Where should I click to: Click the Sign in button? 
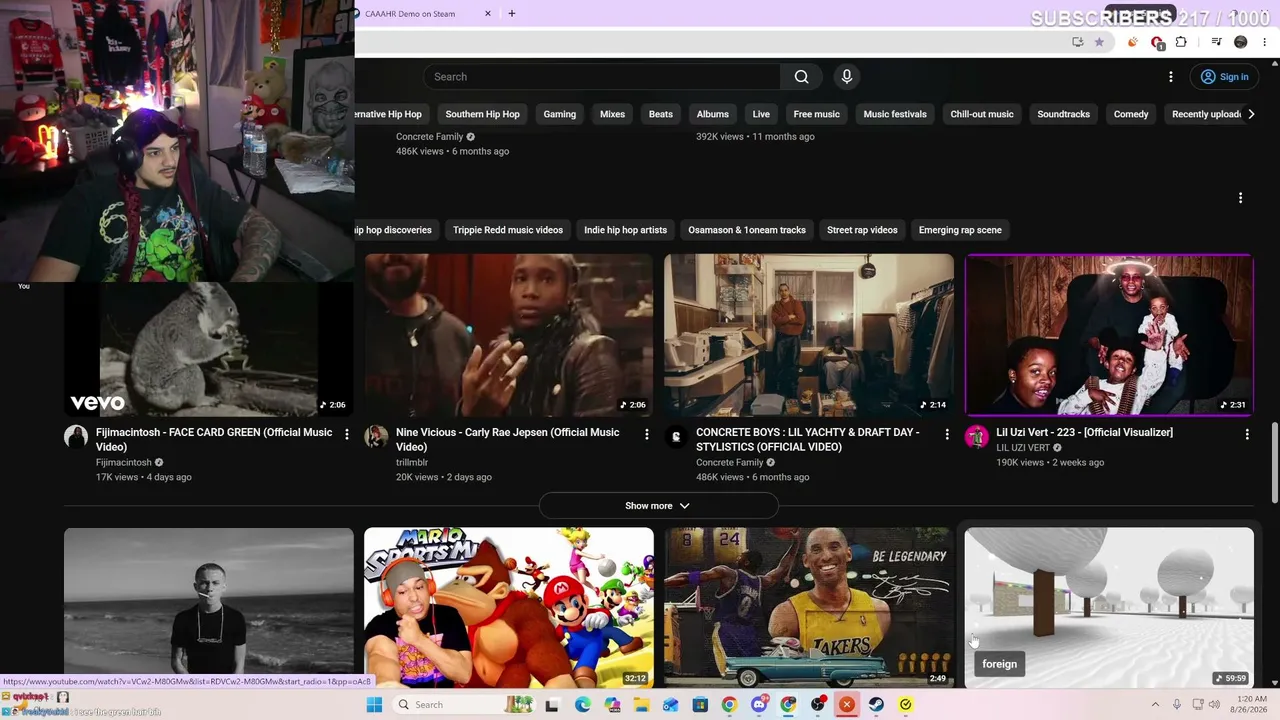click(1225, 77)
